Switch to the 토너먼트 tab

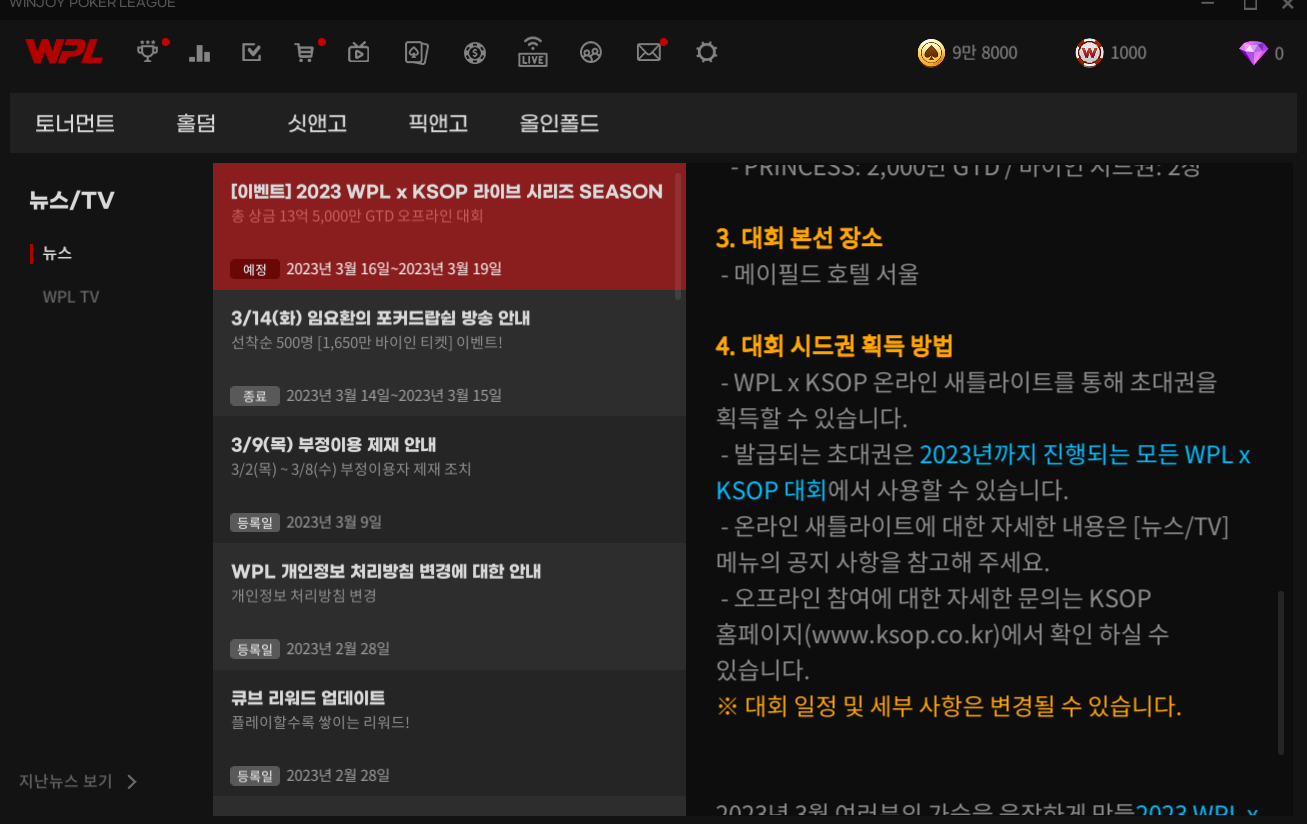click(75, 124)
